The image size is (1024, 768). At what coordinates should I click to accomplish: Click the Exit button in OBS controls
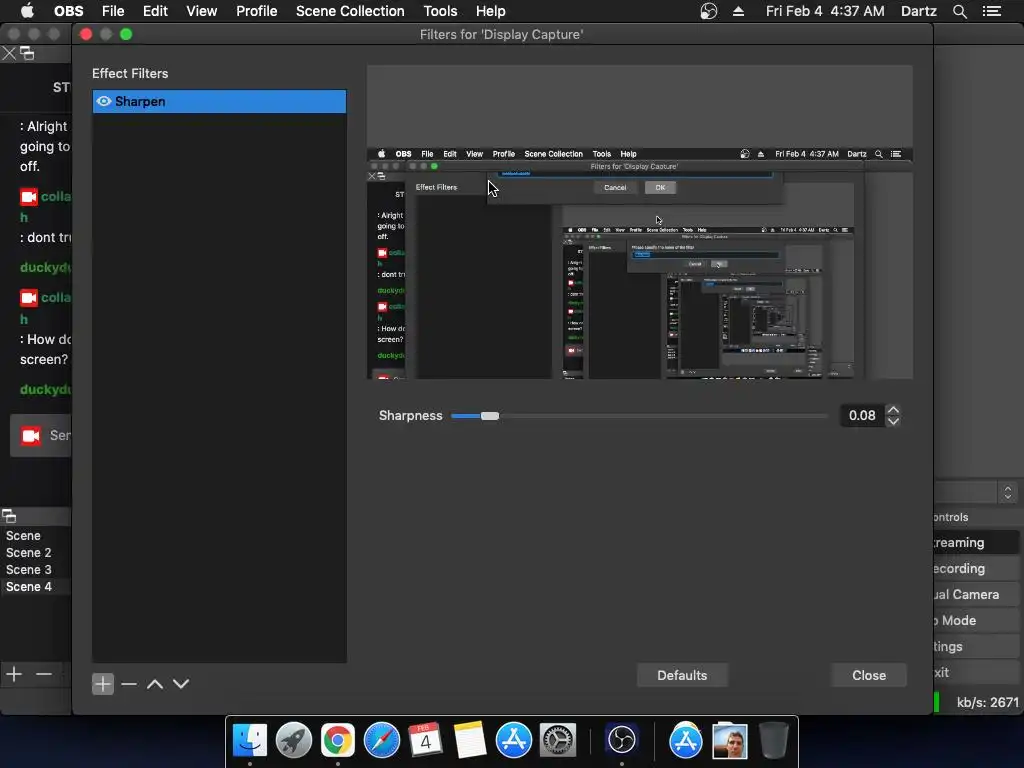pyautogui.click(x=976, y=673)
